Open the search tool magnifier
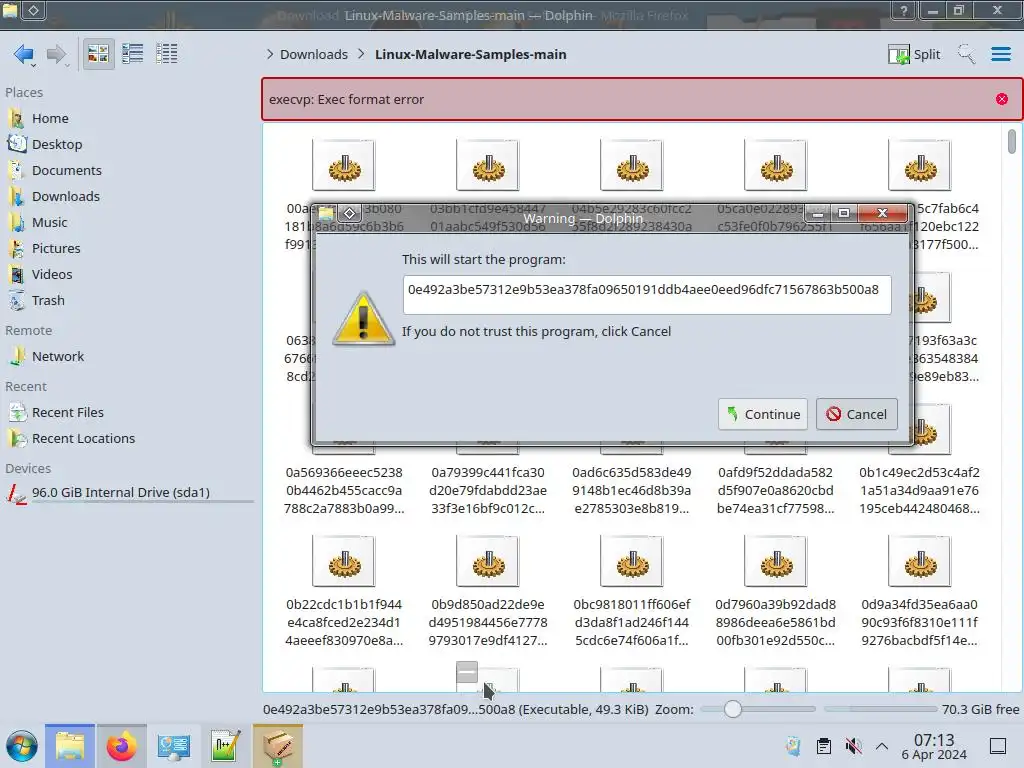This screenshot has height=768, width=1024. [x=967, y=54]
